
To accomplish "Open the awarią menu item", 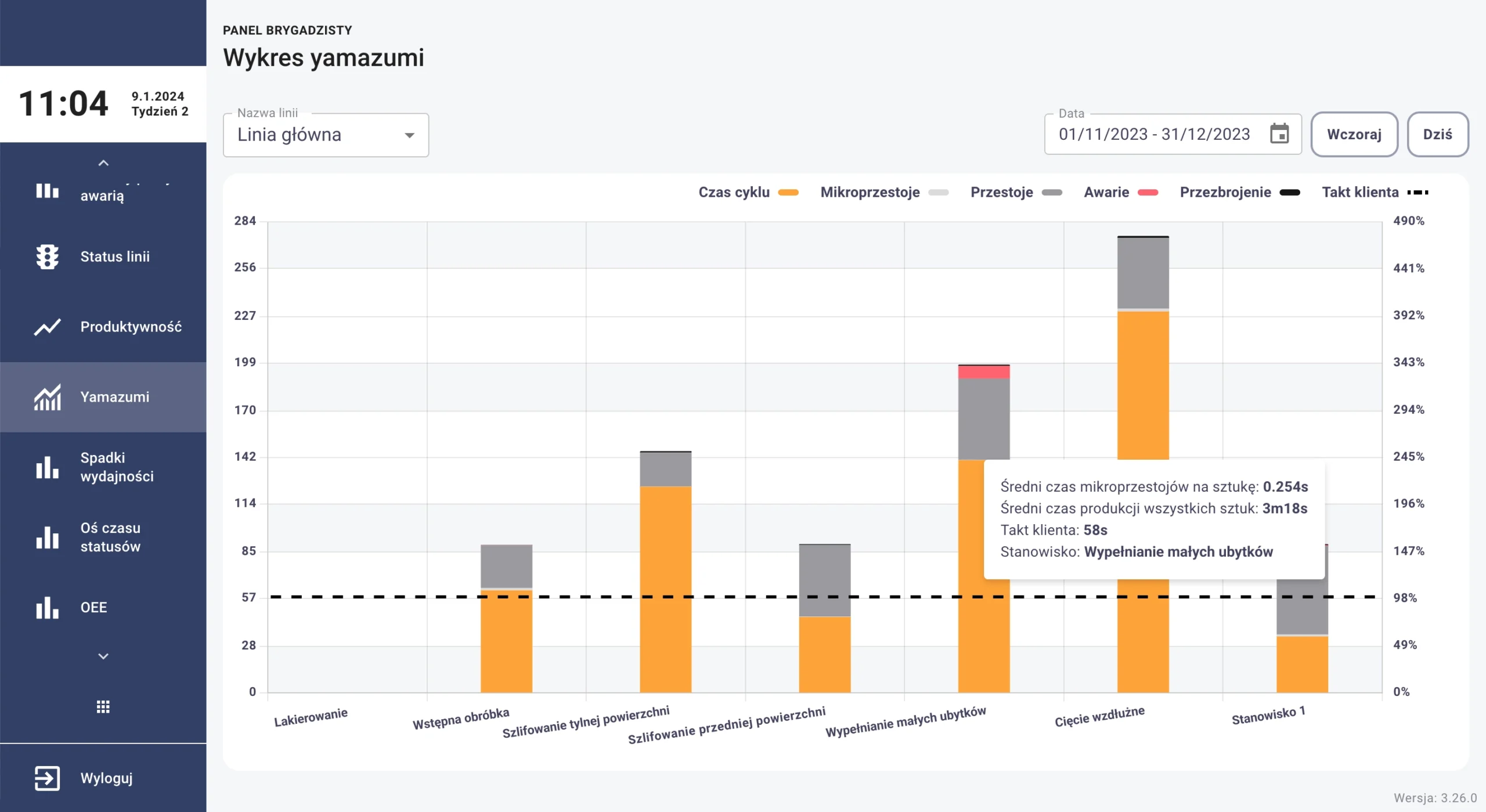I will click(102, 194).
